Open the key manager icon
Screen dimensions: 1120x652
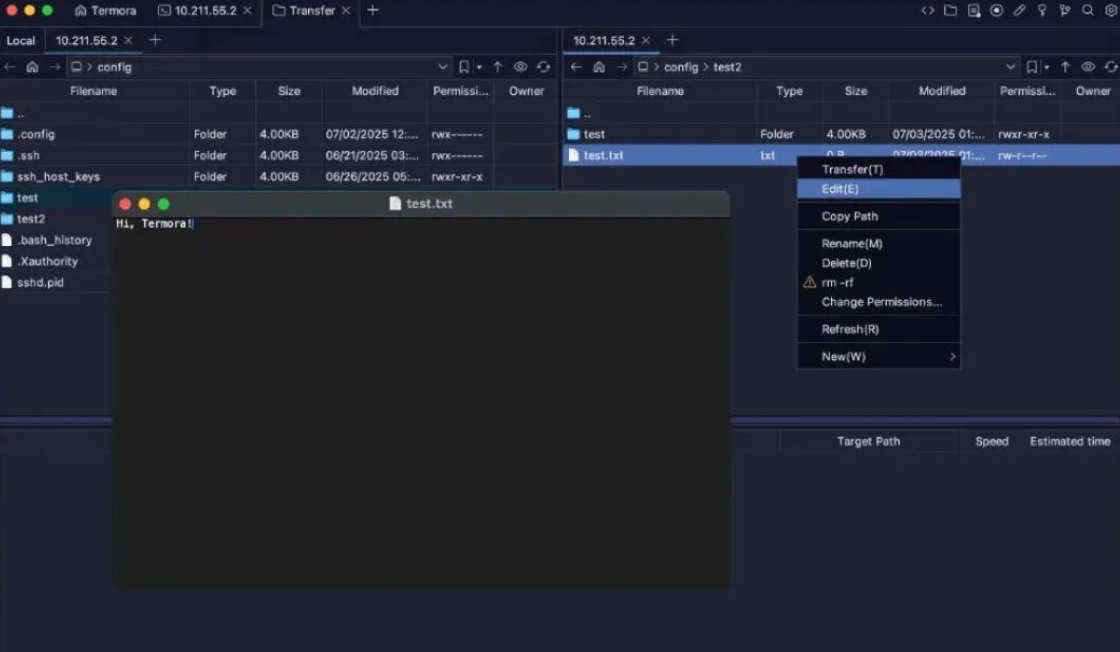point(1042,10)
